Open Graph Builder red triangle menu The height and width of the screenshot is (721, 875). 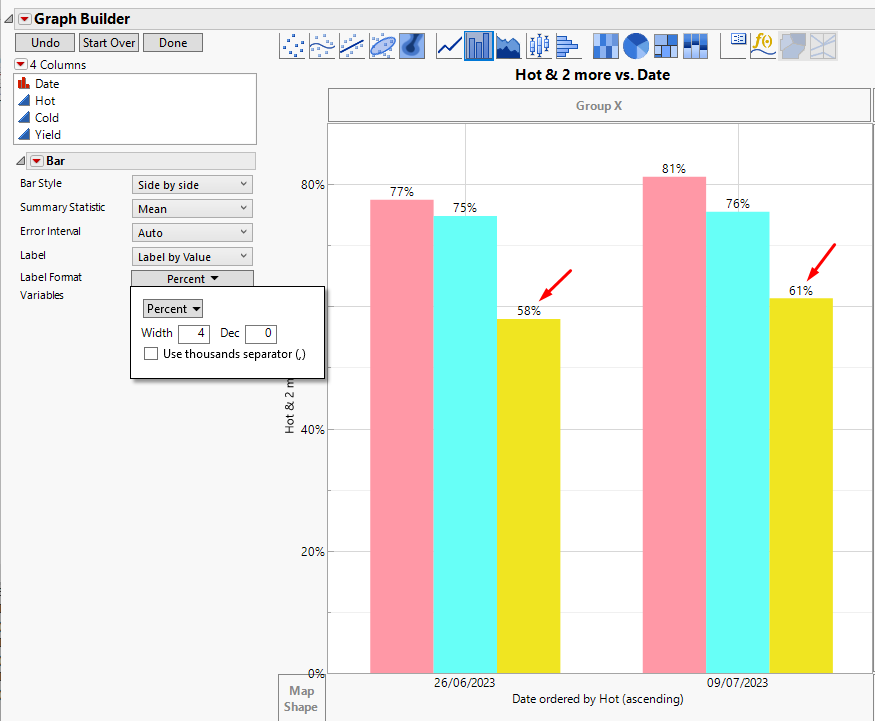pyautogui.click(x=25, y=19)
